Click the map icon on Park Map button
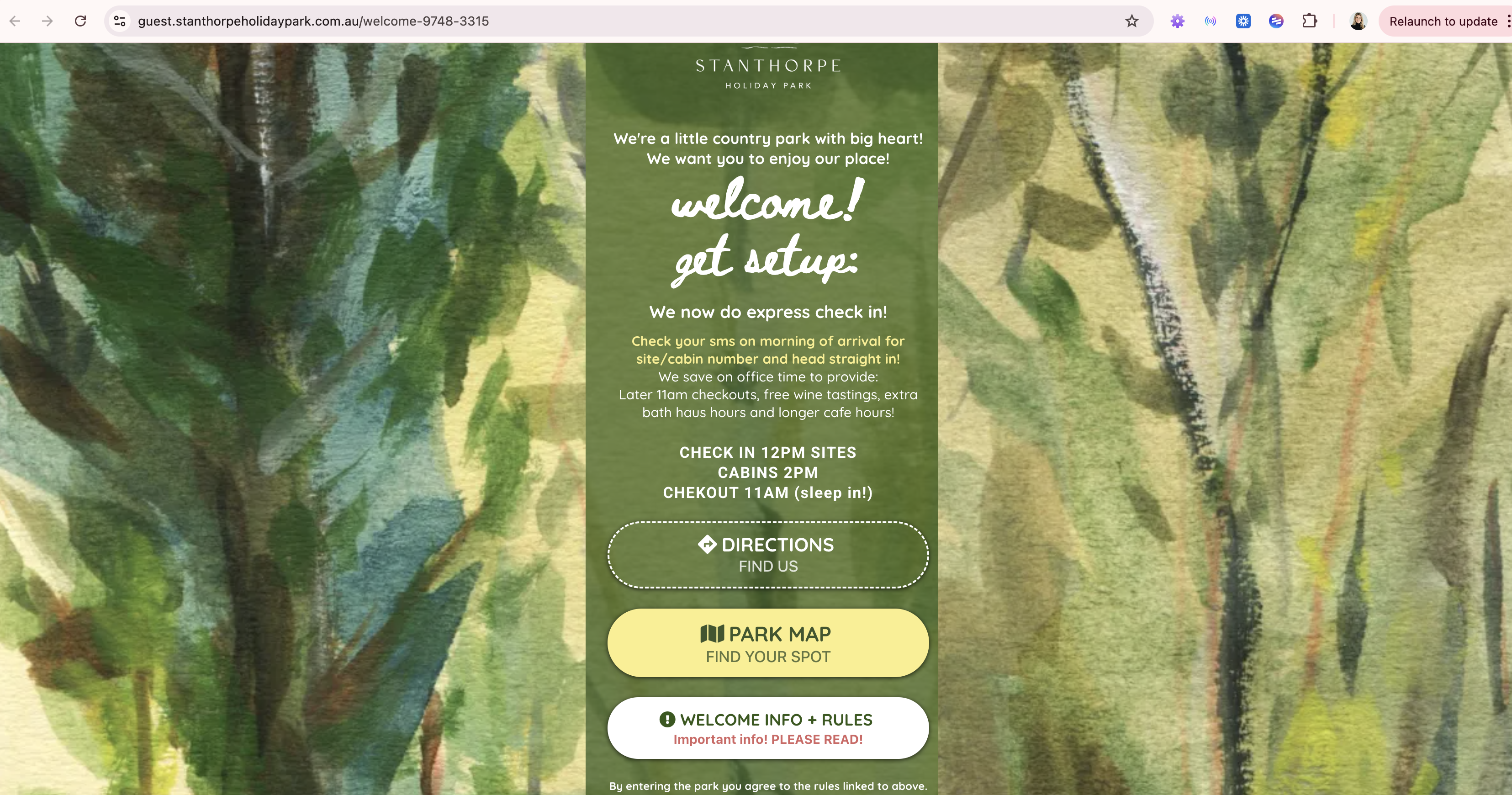This screenshot has height=795, width=1512. (x=712, y=634)
